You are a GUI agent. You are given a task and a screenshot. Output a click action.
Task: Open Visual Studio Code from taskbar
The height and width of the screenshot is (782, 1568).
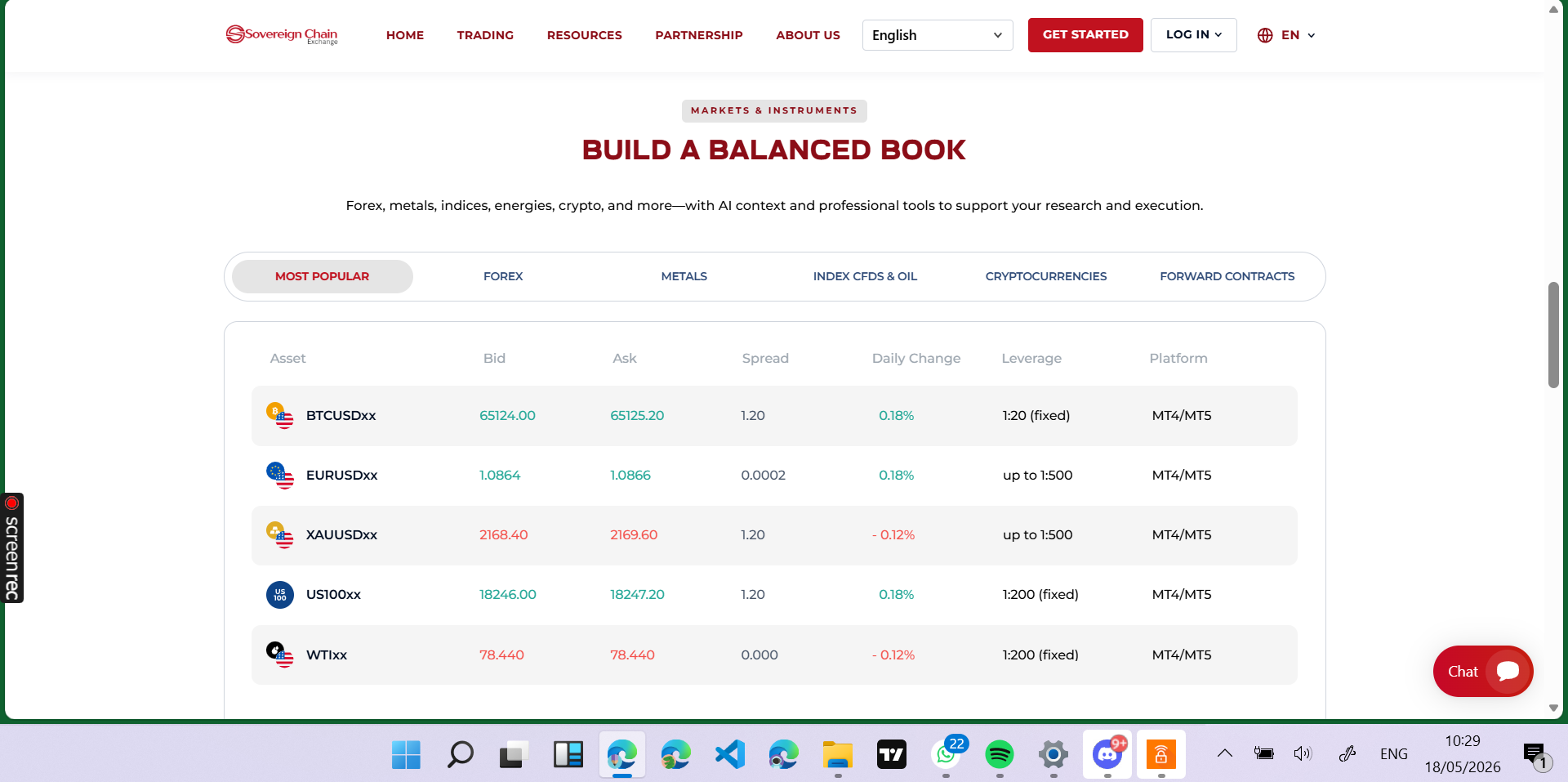pos(730,754)
